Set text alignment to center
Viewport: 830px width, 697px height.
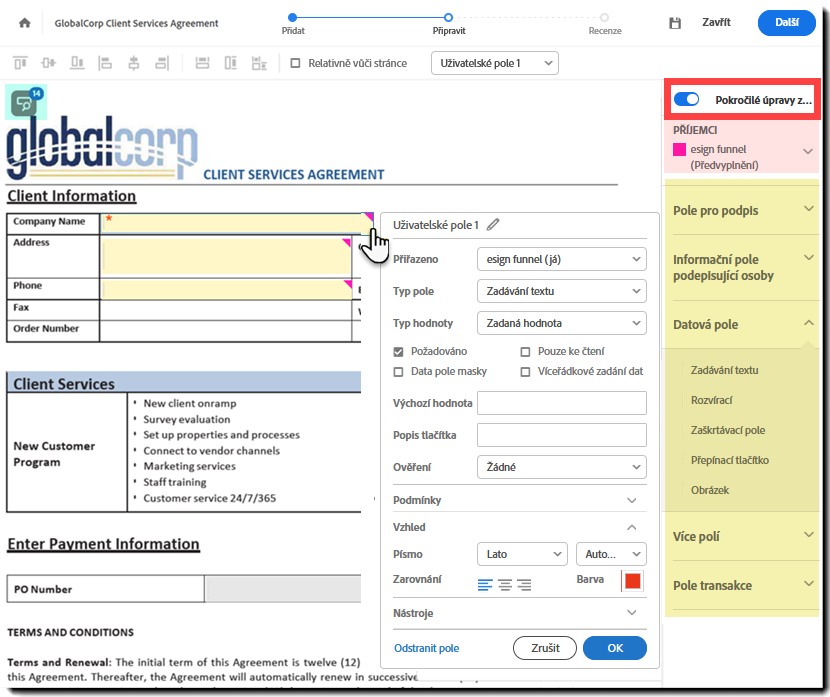click(504, 584)
